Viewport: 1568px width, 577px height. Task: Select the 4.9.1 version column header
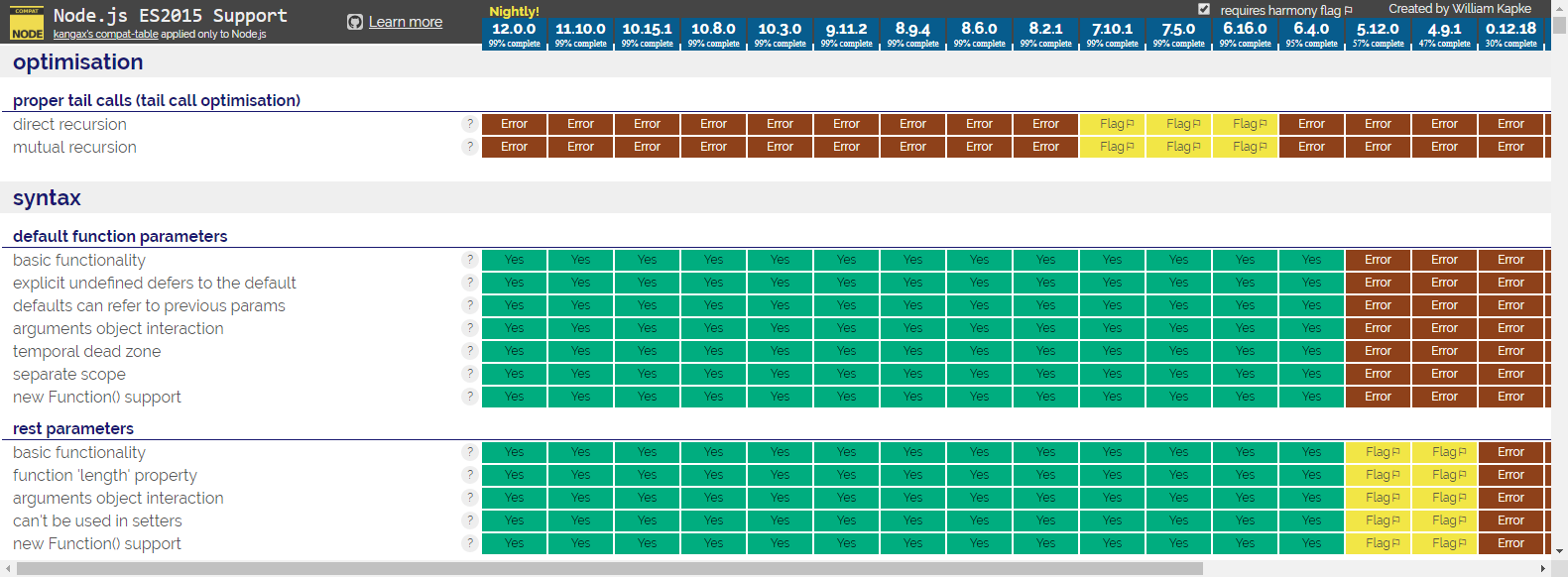[x=1444, y=34]
